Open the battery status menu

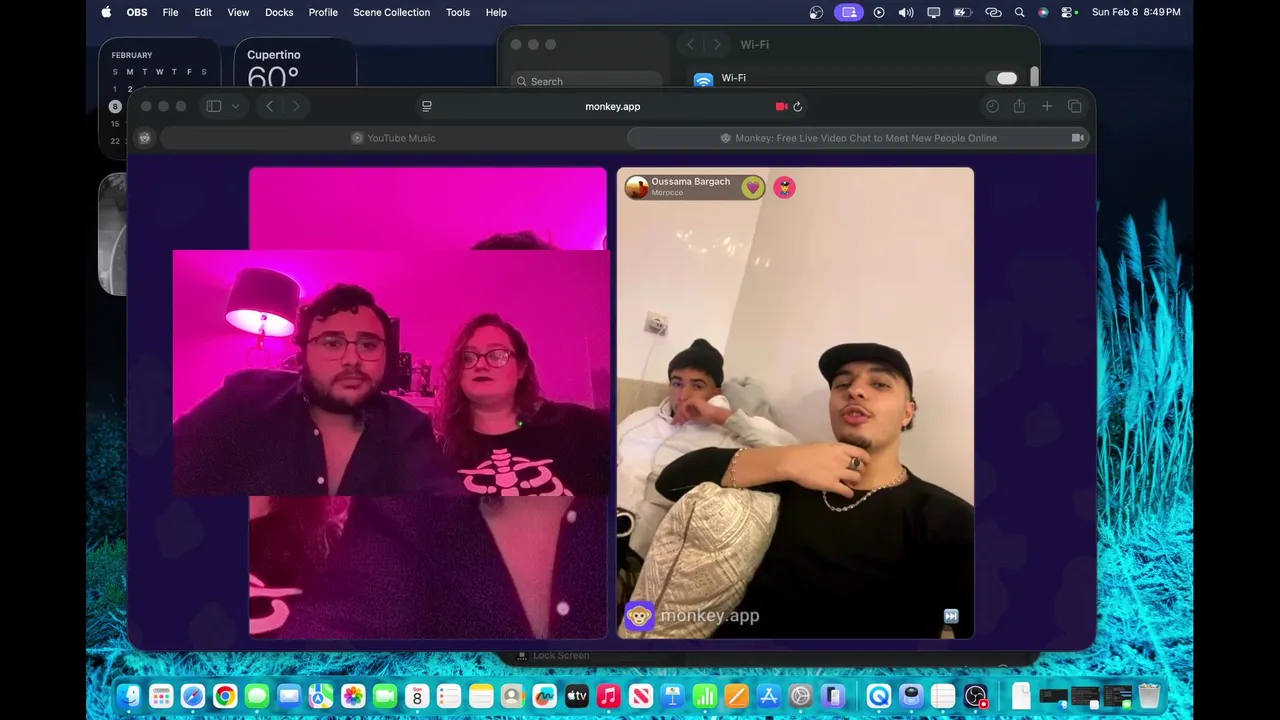(963, 12)
